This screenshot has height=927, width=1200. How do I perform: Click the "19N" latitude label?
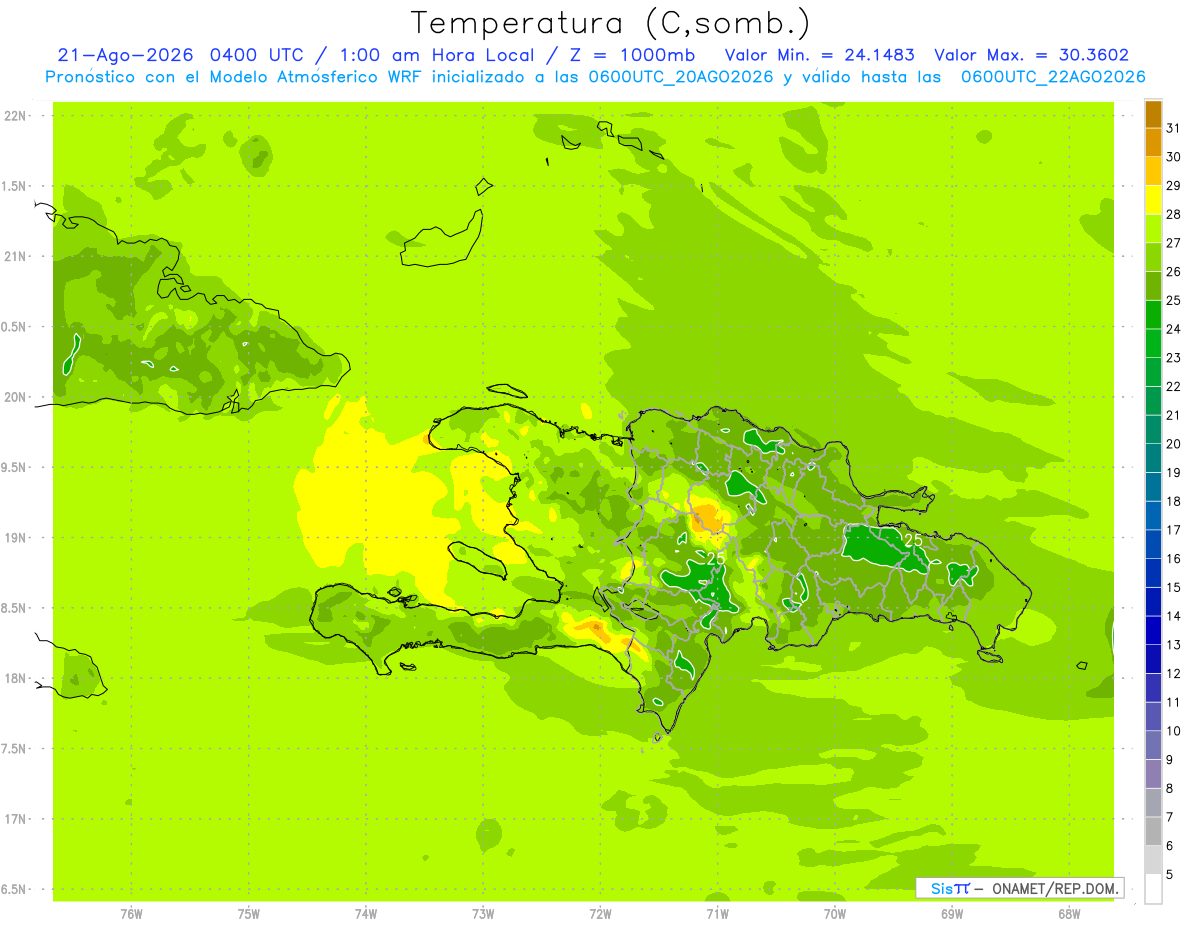click(16, 538)
